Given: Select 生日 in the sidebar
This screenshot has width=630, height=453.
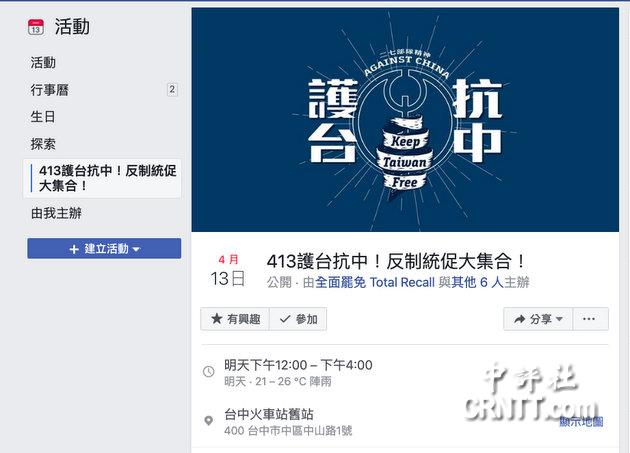Looking at the screenshot, I should click(x=43, y=117).
